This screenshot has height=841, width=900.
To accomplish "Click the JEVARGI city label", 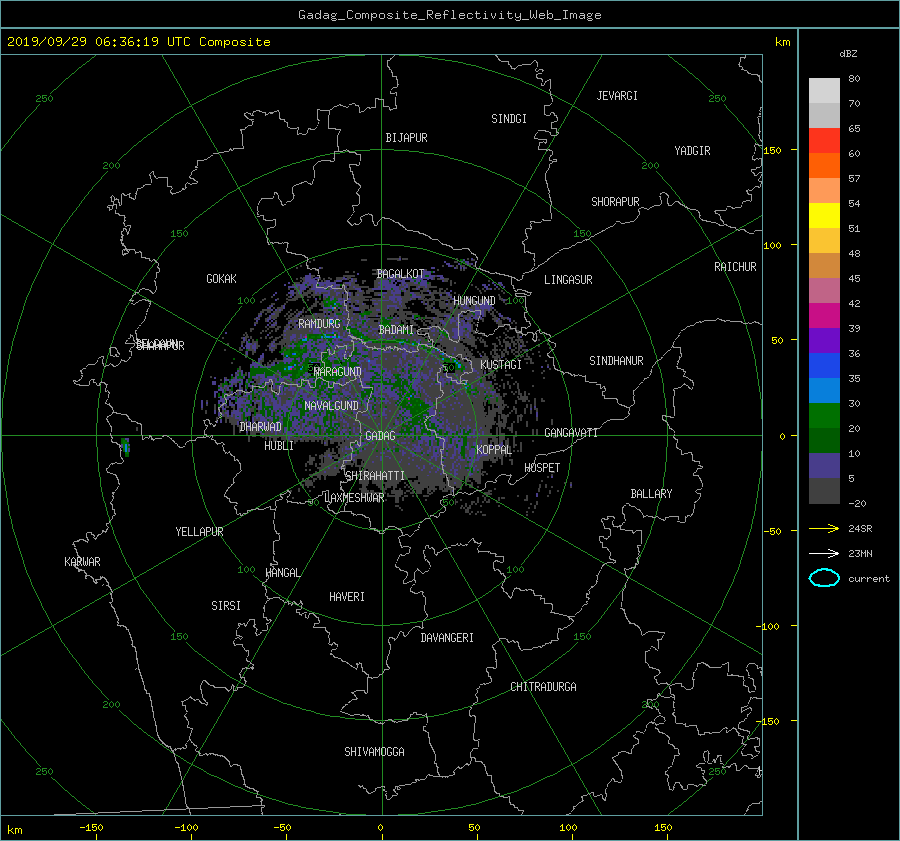I will (x=617, y=95).
